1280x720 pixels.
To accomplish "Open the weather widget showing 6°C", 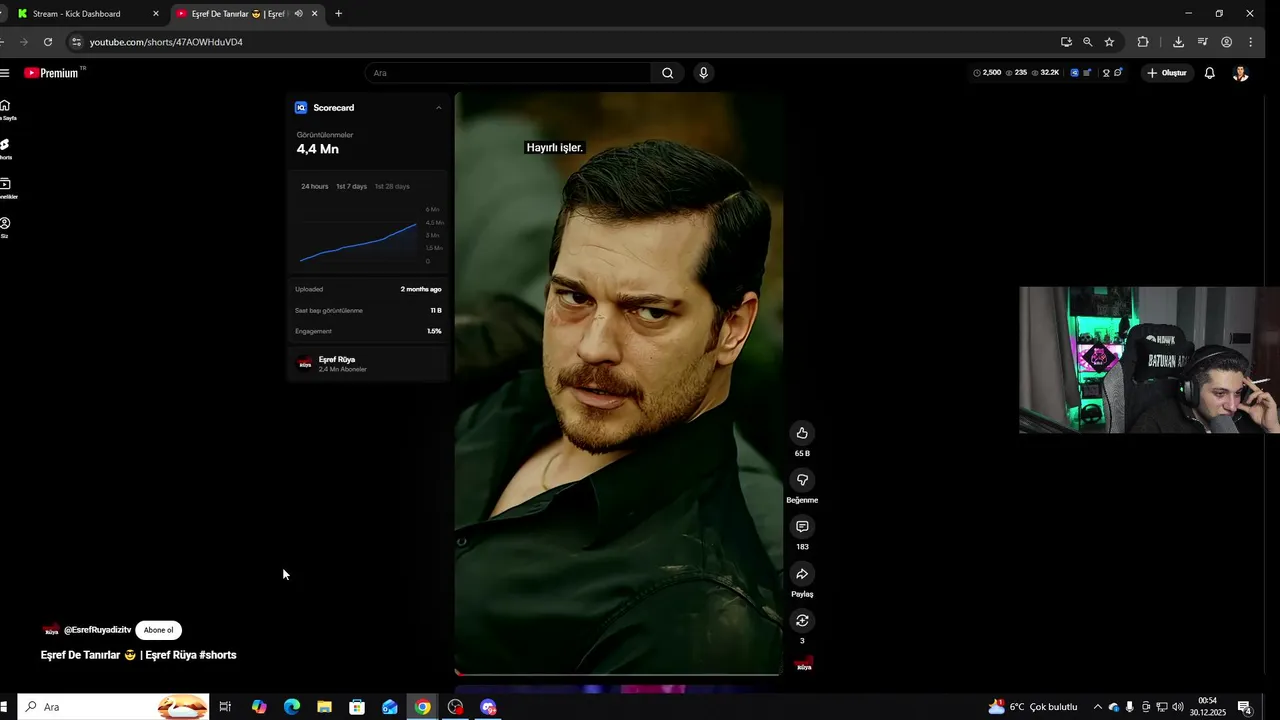I will tap(1033, 707).
